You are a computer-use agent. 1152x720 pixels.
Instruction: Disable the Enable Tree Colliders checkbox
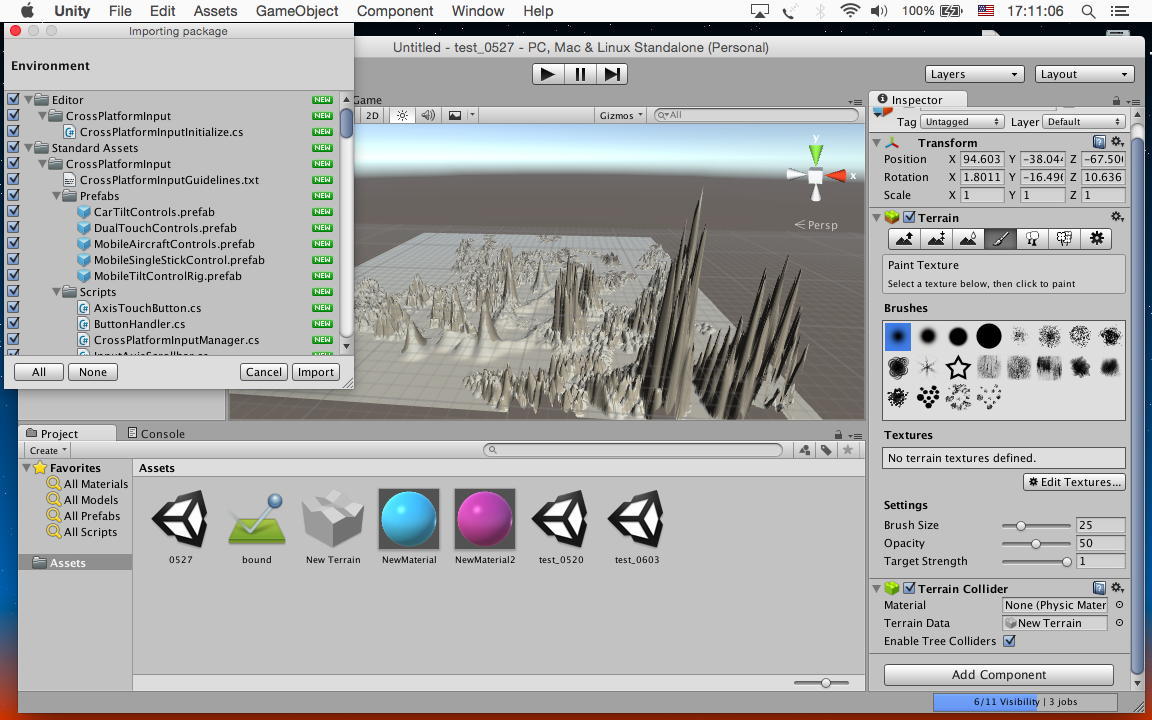pyautogui.click(x=1009, y=641)
